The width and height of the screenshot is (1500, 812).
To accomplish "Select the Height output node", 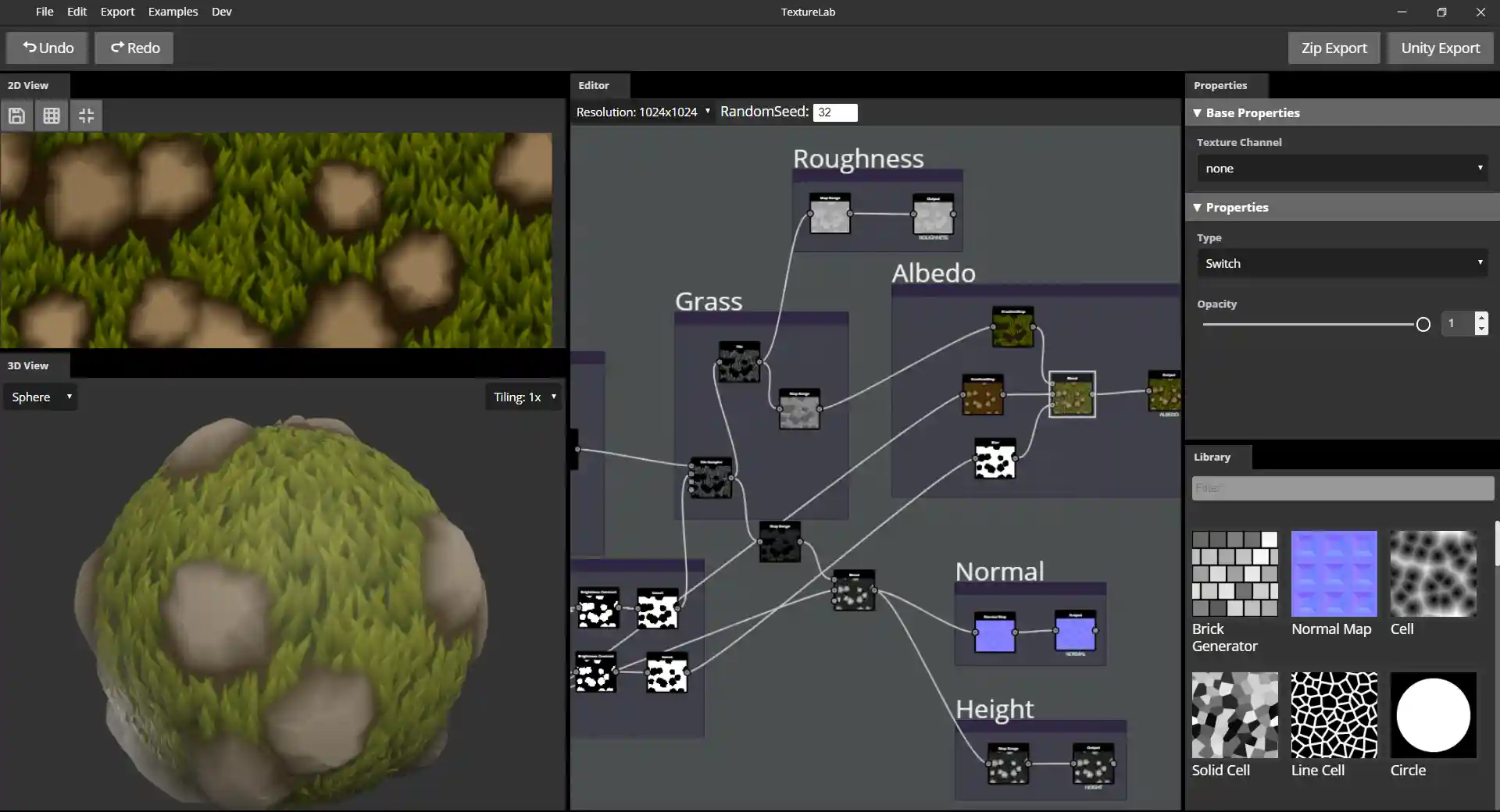I will tap(1094, 764).
